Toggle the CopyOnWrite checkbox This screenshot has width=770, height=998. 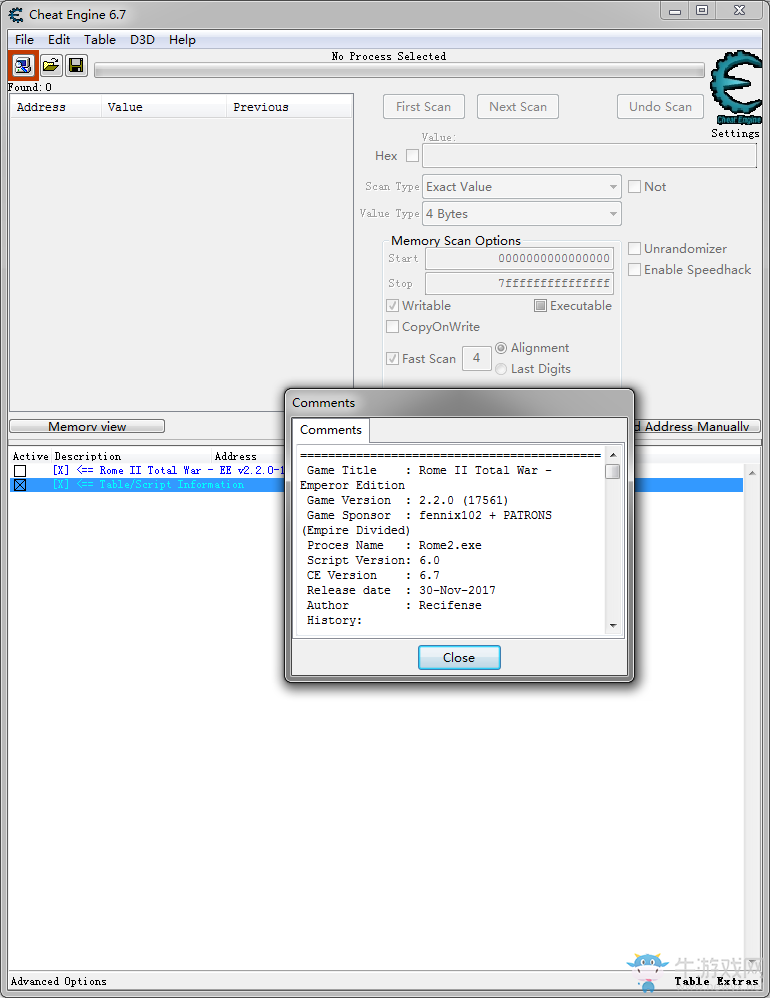coord(393,327)
